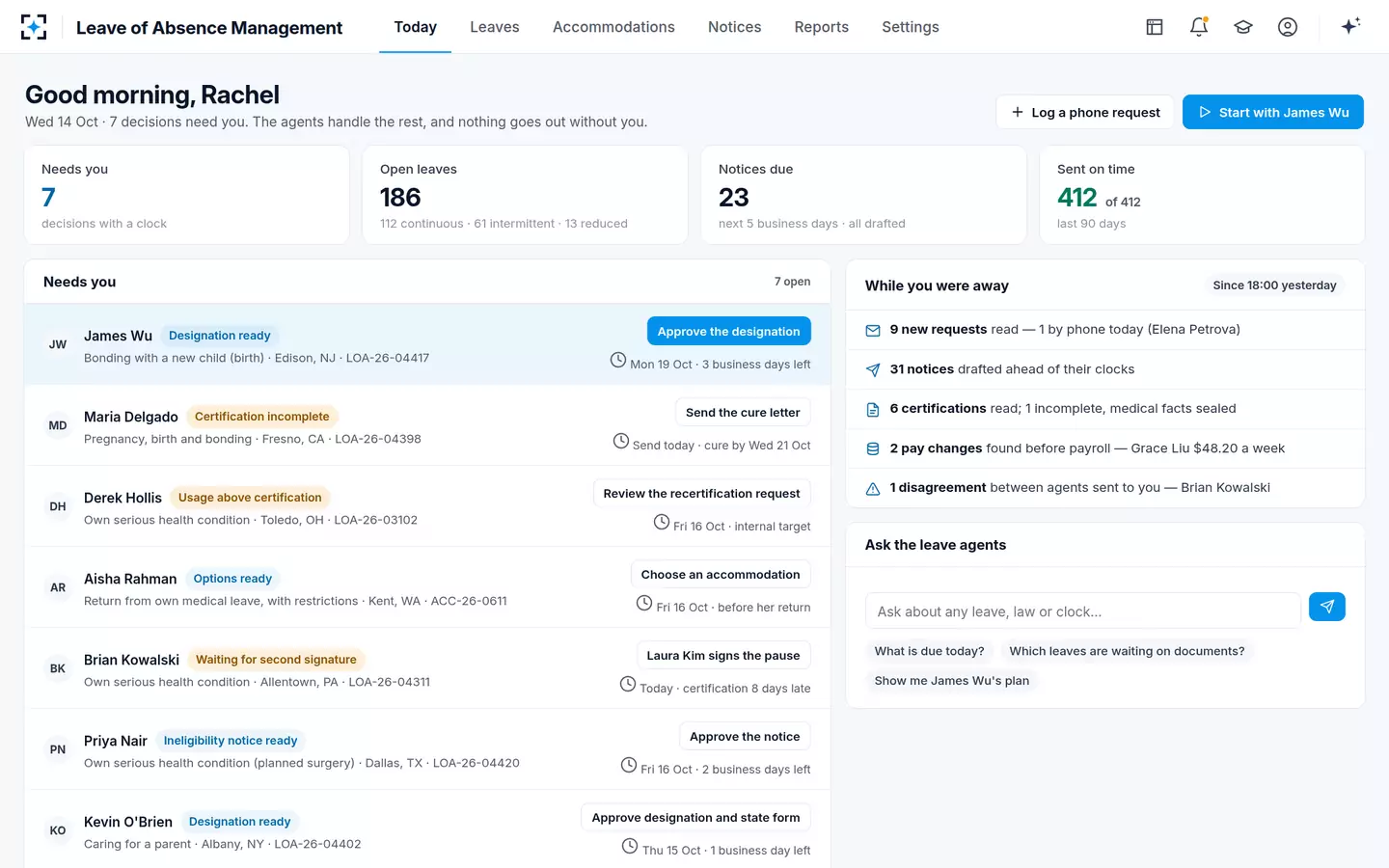Image resolution: width=1389 pixels, height=868 pixels.
Task: Select the 'What is due today?' suggestion
Action: [929, 651]
